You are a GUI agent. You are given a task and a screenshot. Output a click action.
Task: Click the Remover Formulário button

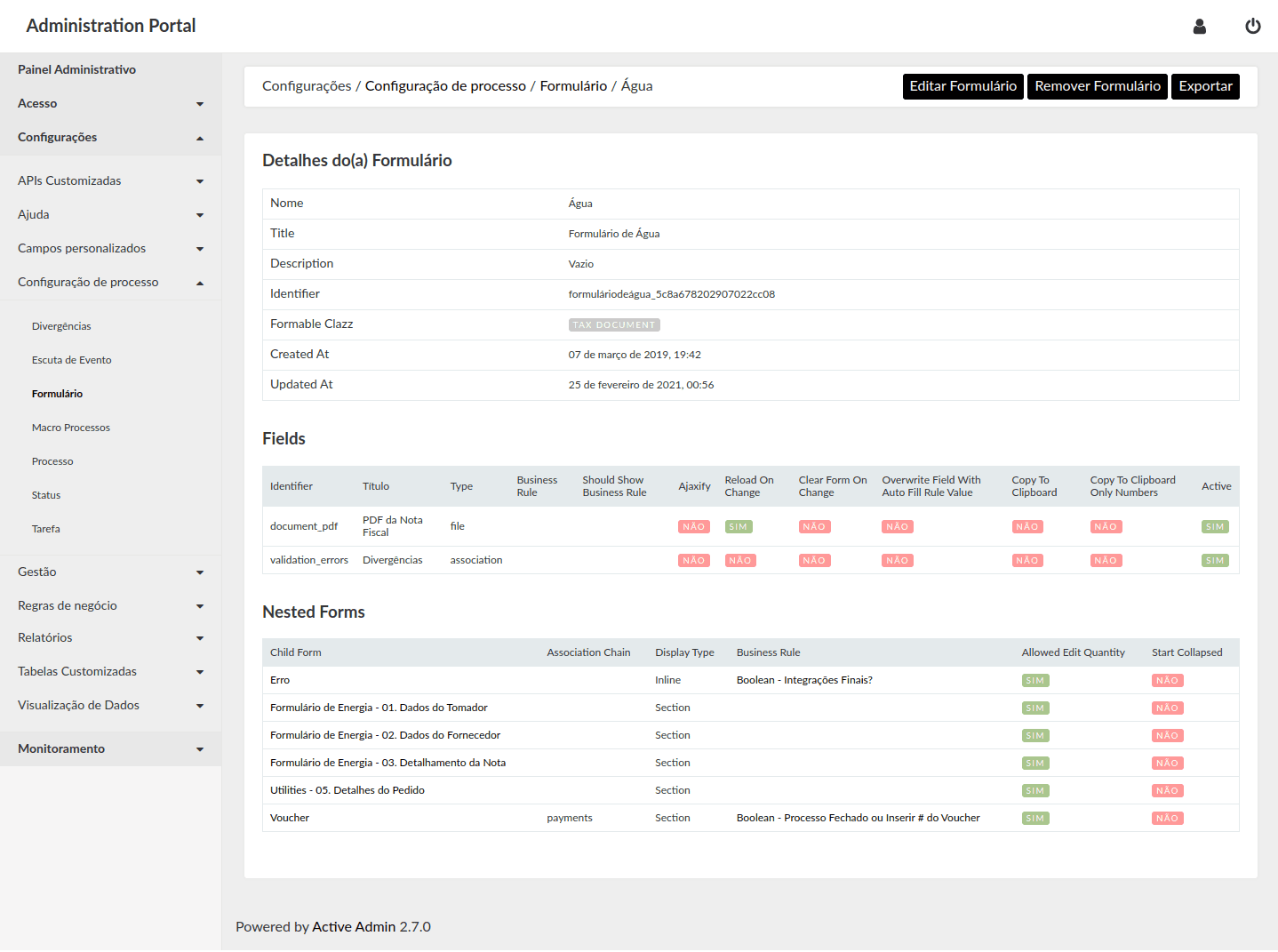[1098, 86]
